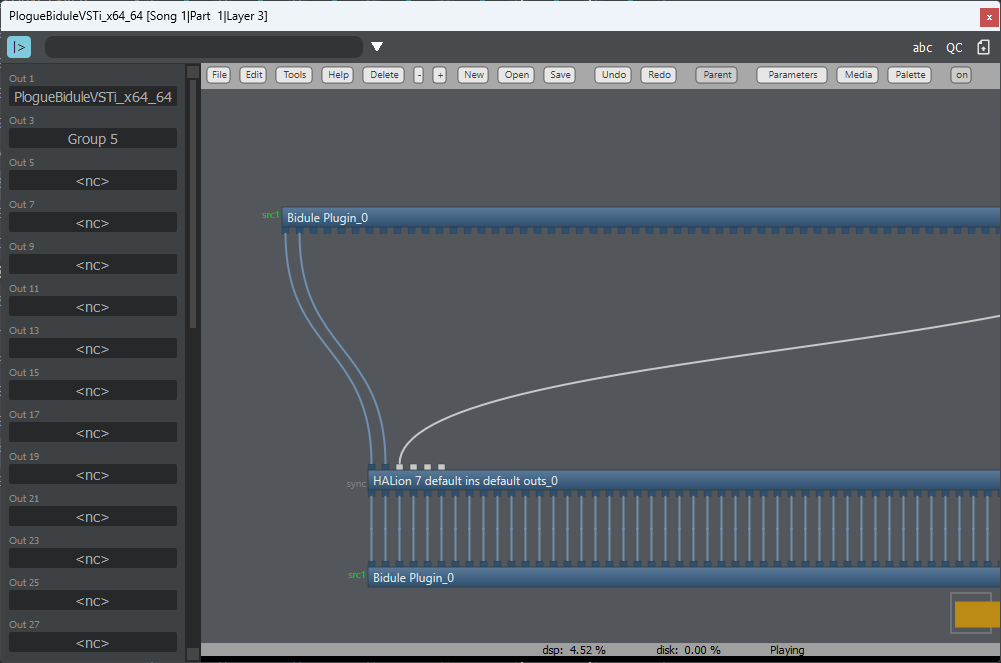Click the scrollbar down button in outputs list
The image size is (1001, 663).
click(193, 654)
